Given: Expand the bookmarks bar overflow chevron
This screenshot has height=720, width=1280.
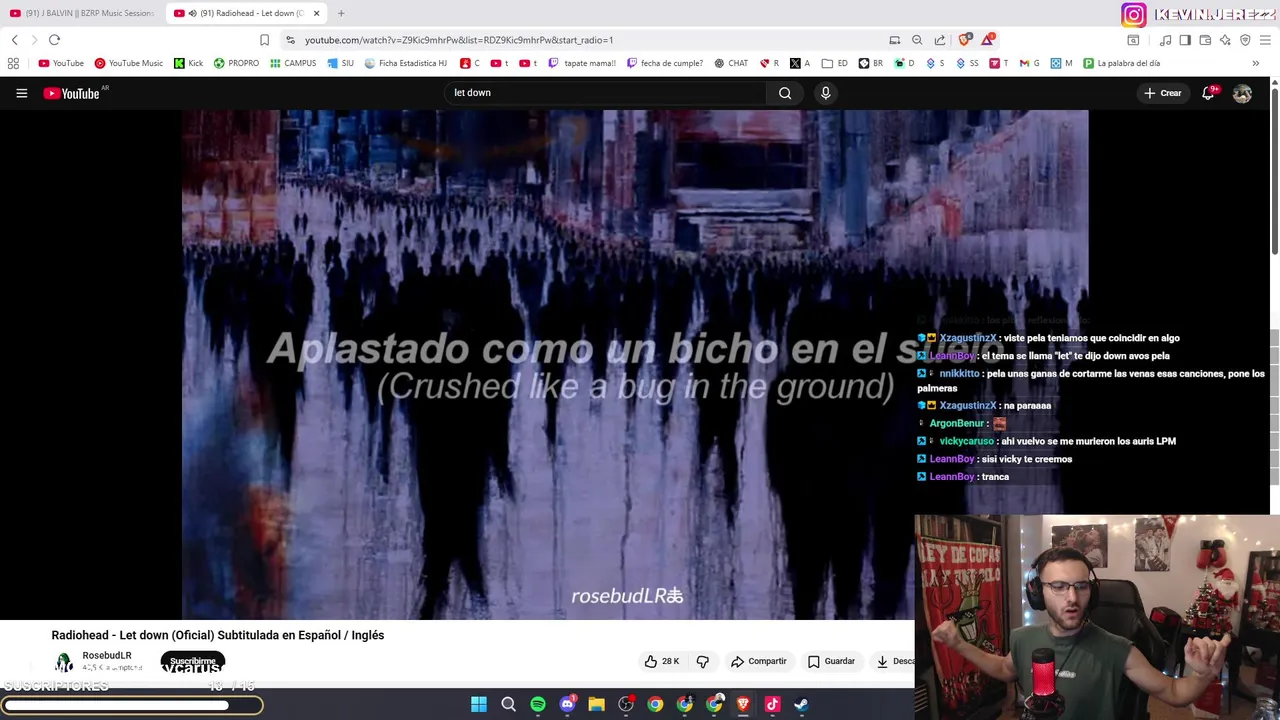Looking at the screenshot, I should 1255,63.
